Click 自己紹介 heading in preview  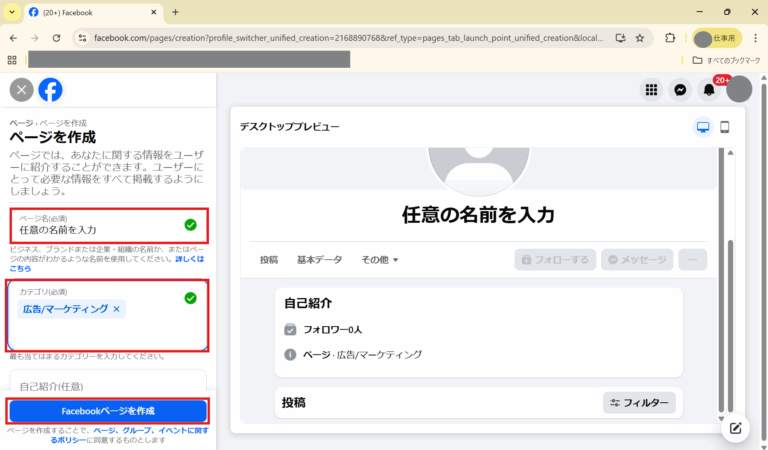308,303
